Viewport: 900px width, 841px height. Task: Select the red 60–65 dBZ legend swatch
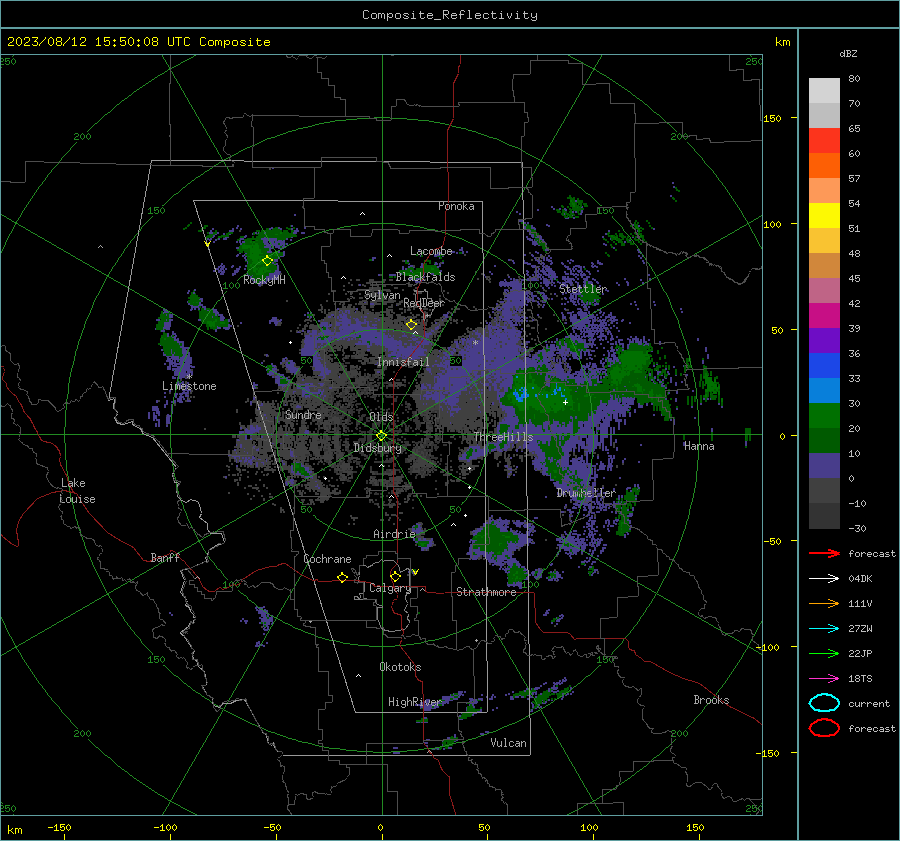click(824, 141)
